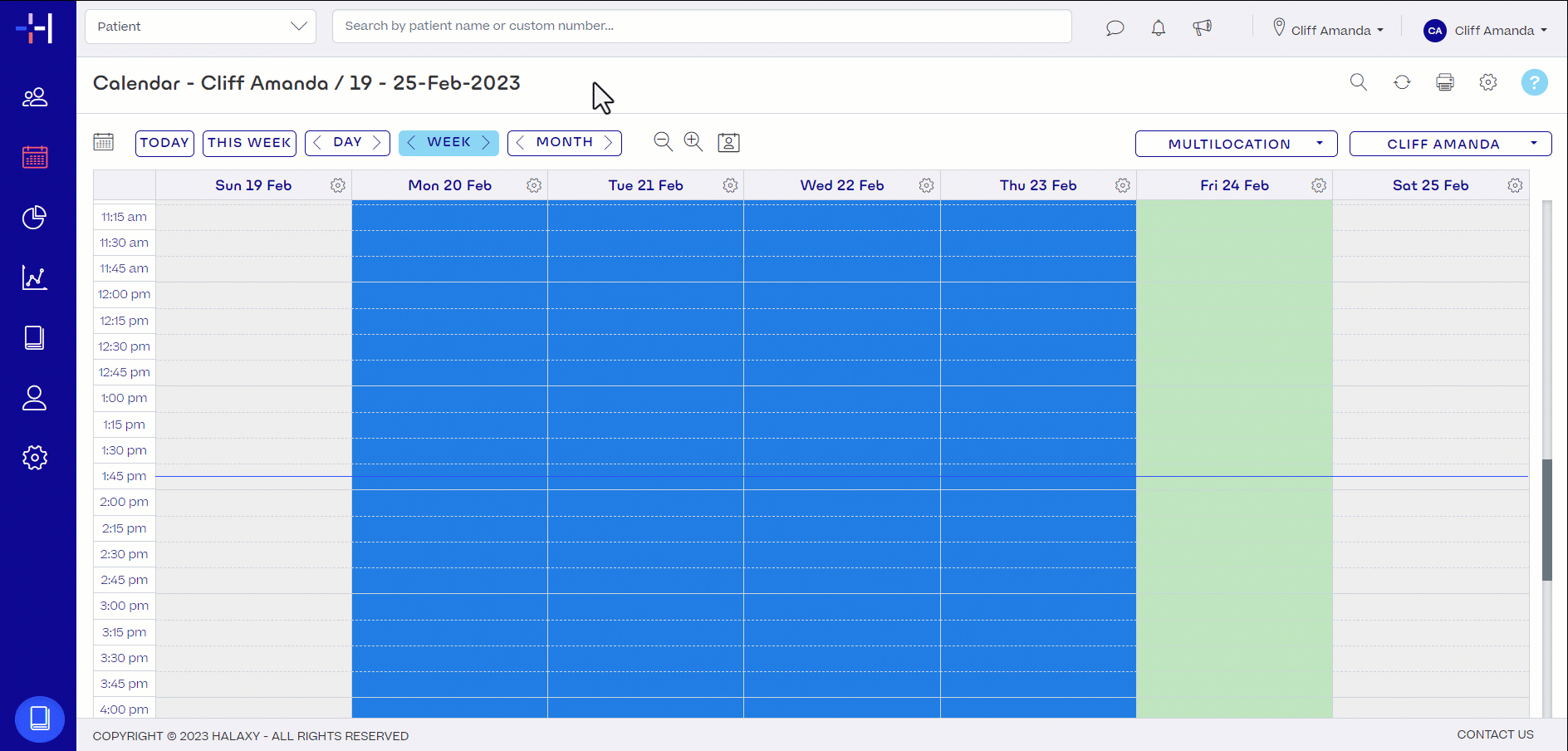The image size is (1568, 751).
Task: Expand the CLIFF AMANDA practitioner dropdown
Action: tap(1450, 144)
